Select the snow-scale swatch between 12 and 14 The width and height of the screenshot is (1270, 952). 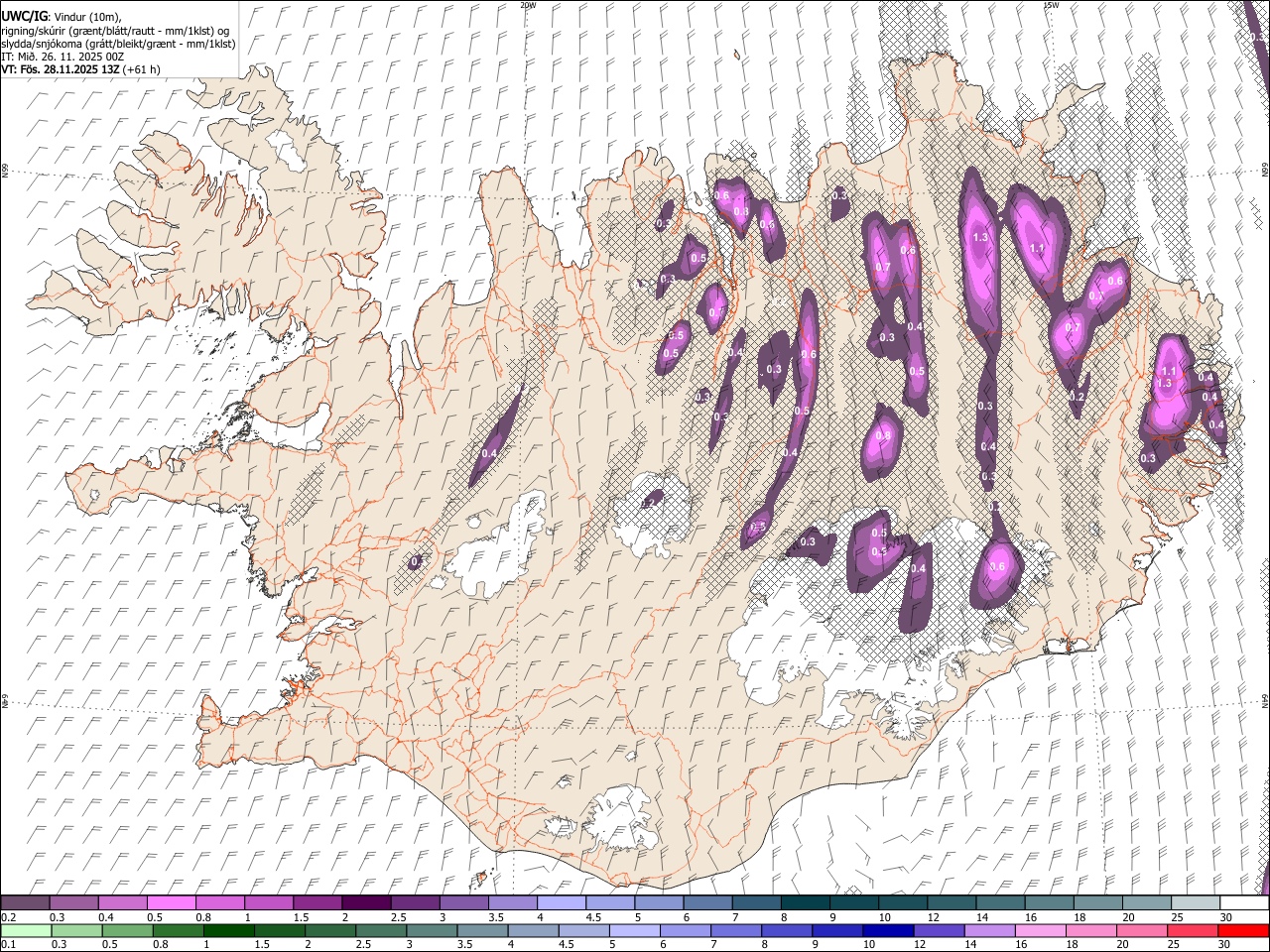[952, 902]
